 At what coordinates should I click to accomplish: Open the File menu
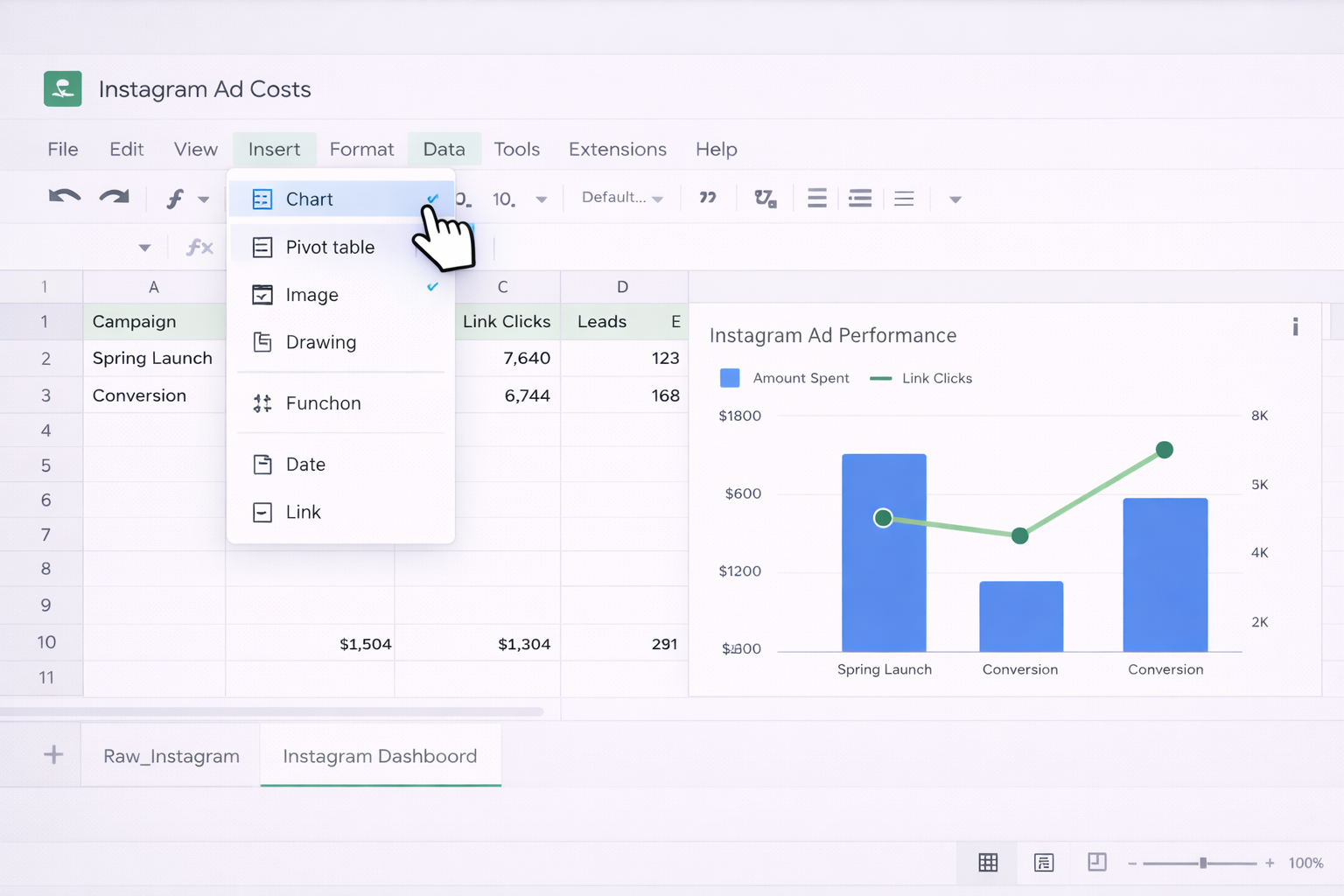point(63,149)
